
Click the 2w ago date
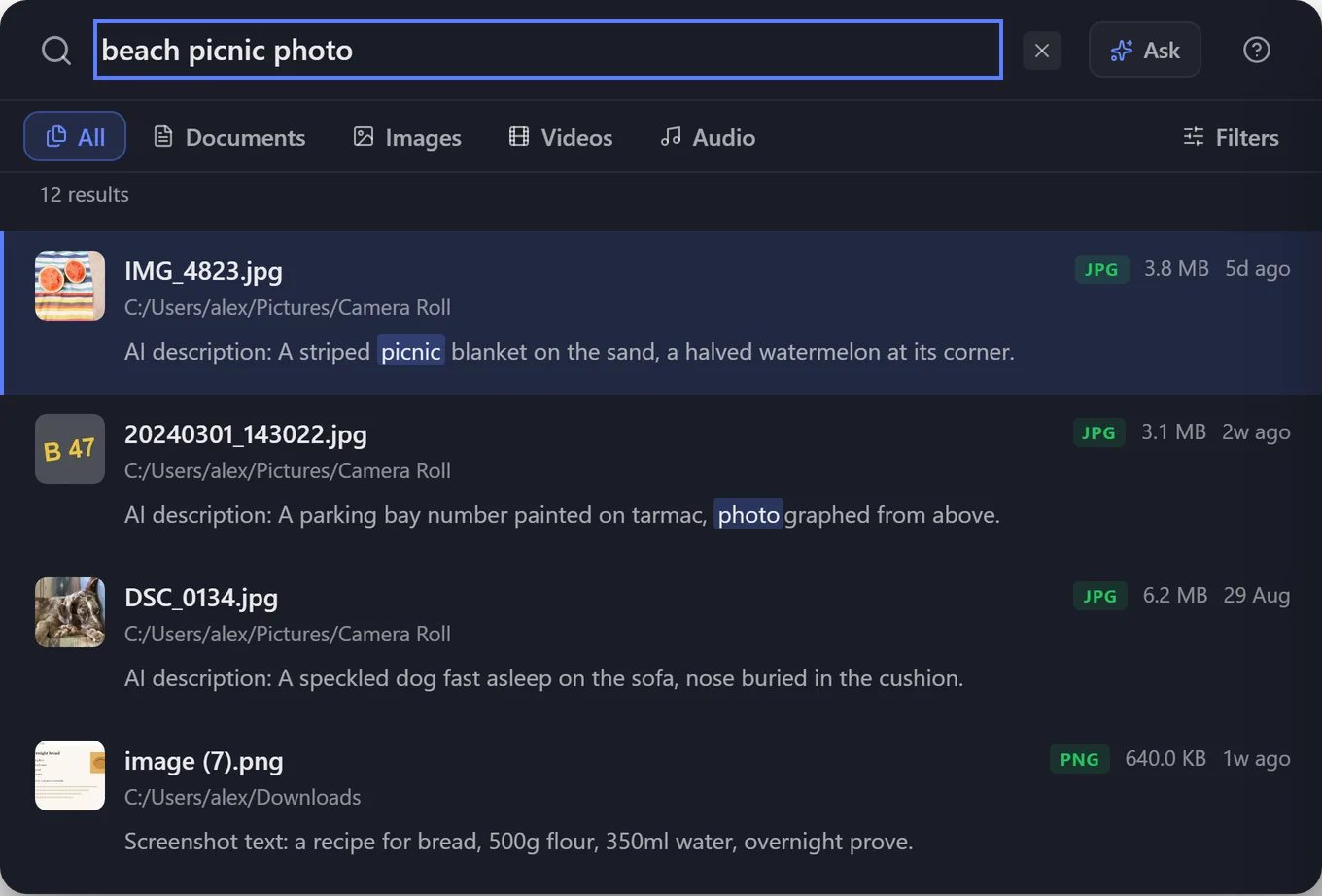(x=1256, y=431)
